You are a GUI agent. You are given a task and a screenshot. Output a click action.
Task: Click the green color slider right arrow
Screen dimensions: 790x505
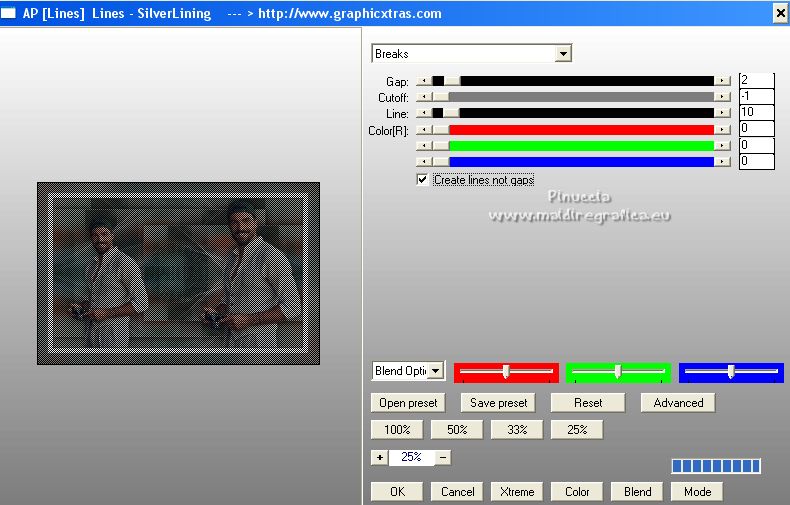pos(722,146)
